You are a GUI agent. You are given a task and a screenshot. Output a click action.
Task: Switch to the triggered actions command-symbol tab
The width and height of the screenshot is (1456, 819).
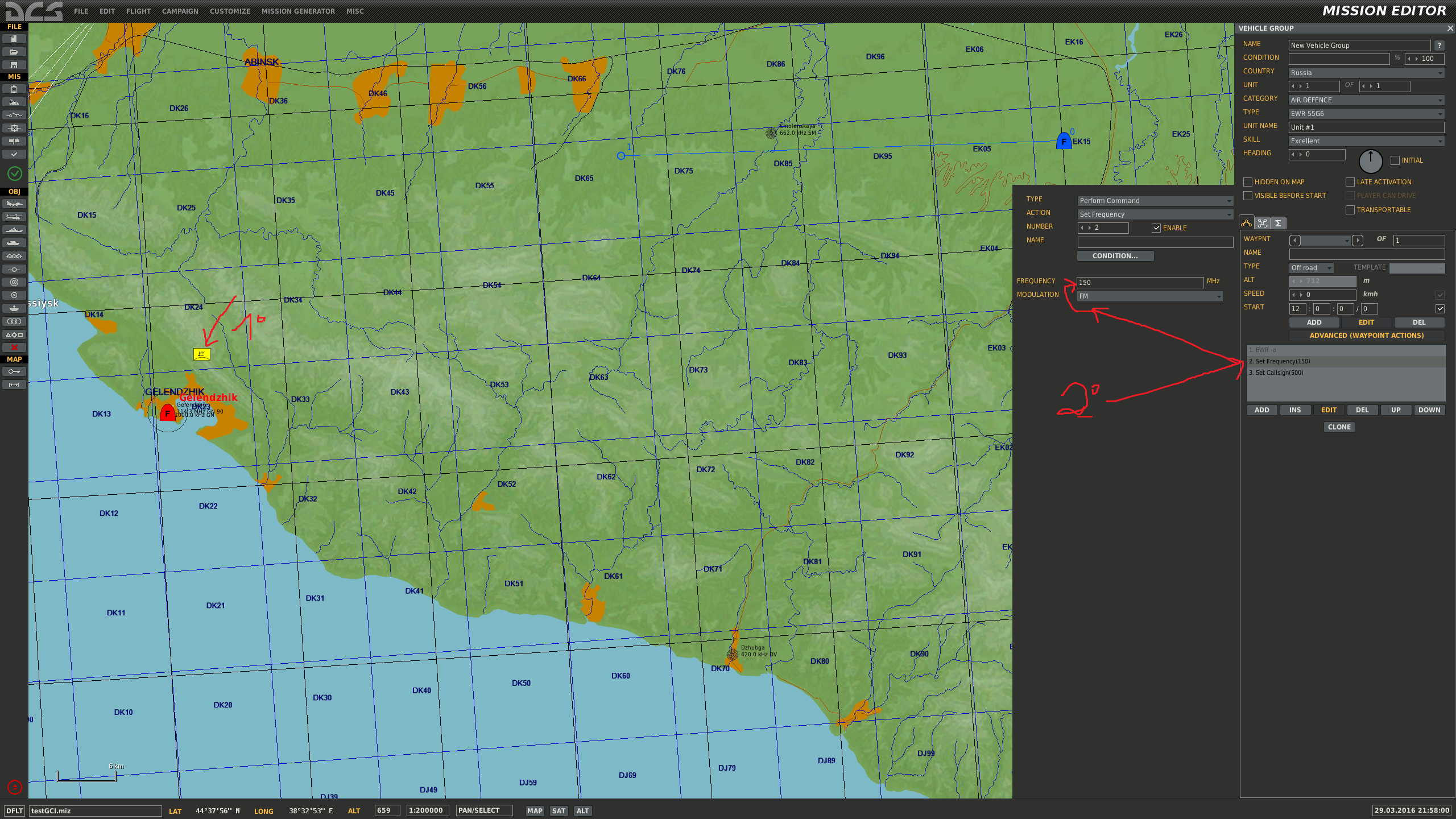(x=1262, y=223)
